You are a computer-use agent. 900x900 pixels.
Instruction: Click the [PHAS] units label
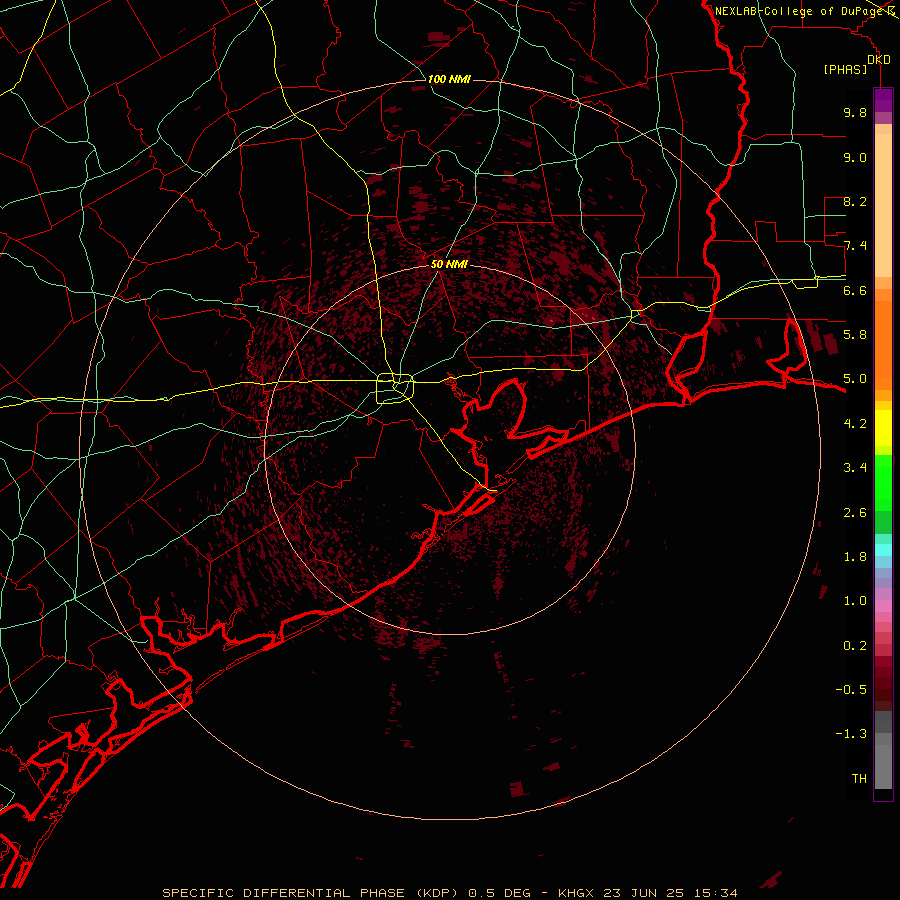pyautogui.click(x=845, y=70)
